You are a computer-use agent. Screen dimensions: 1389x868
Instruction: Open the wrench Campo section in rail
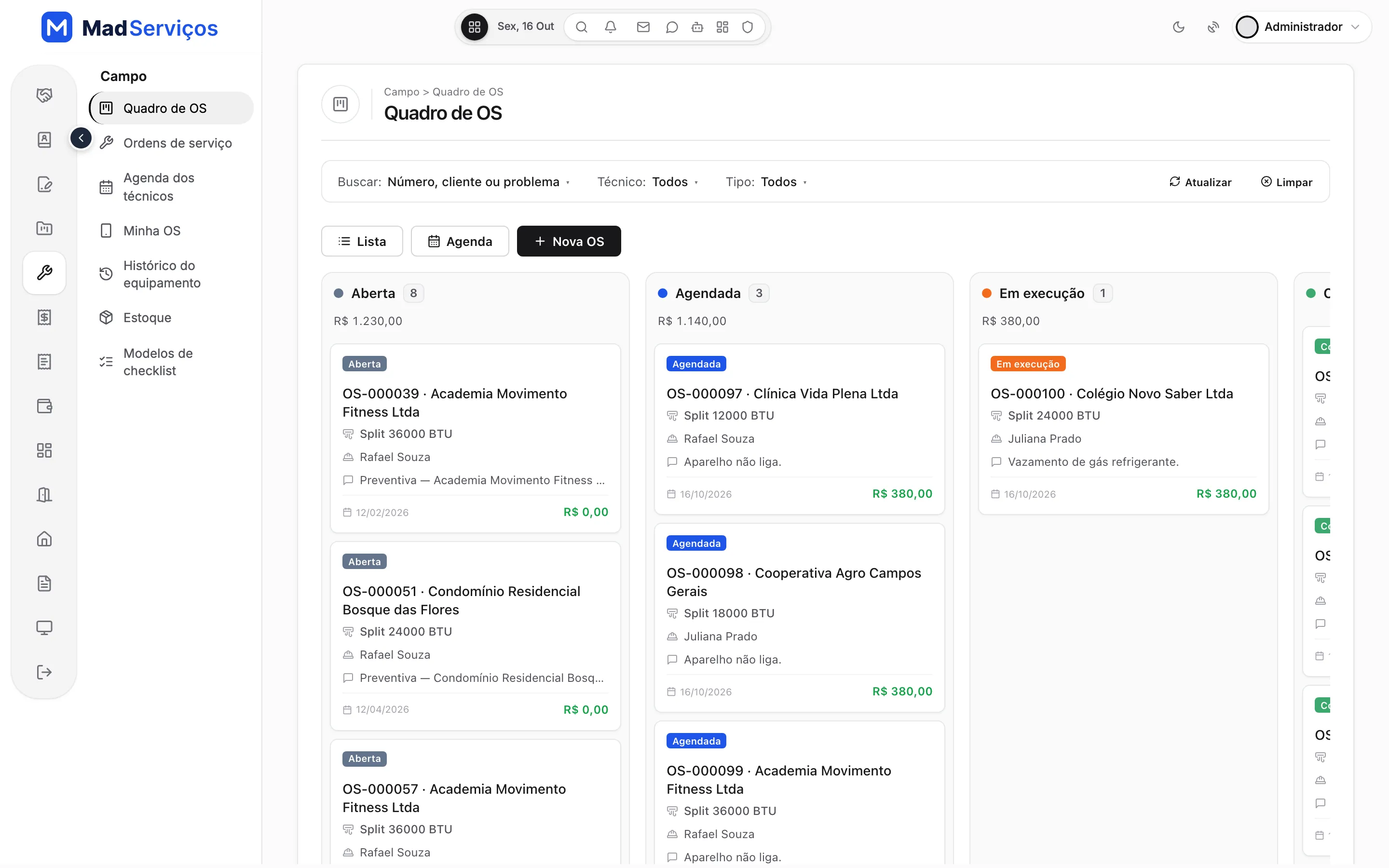(44, 272)
